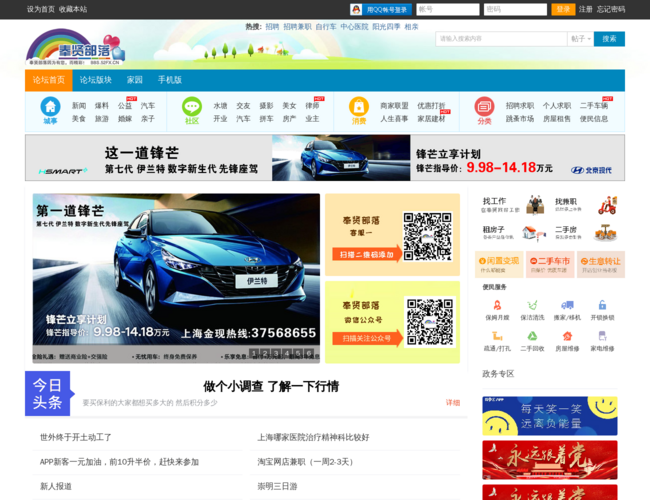Screen dimensions: 650x500
Task: Open the 招聘求职 classified link
Action: coord(520,106)
